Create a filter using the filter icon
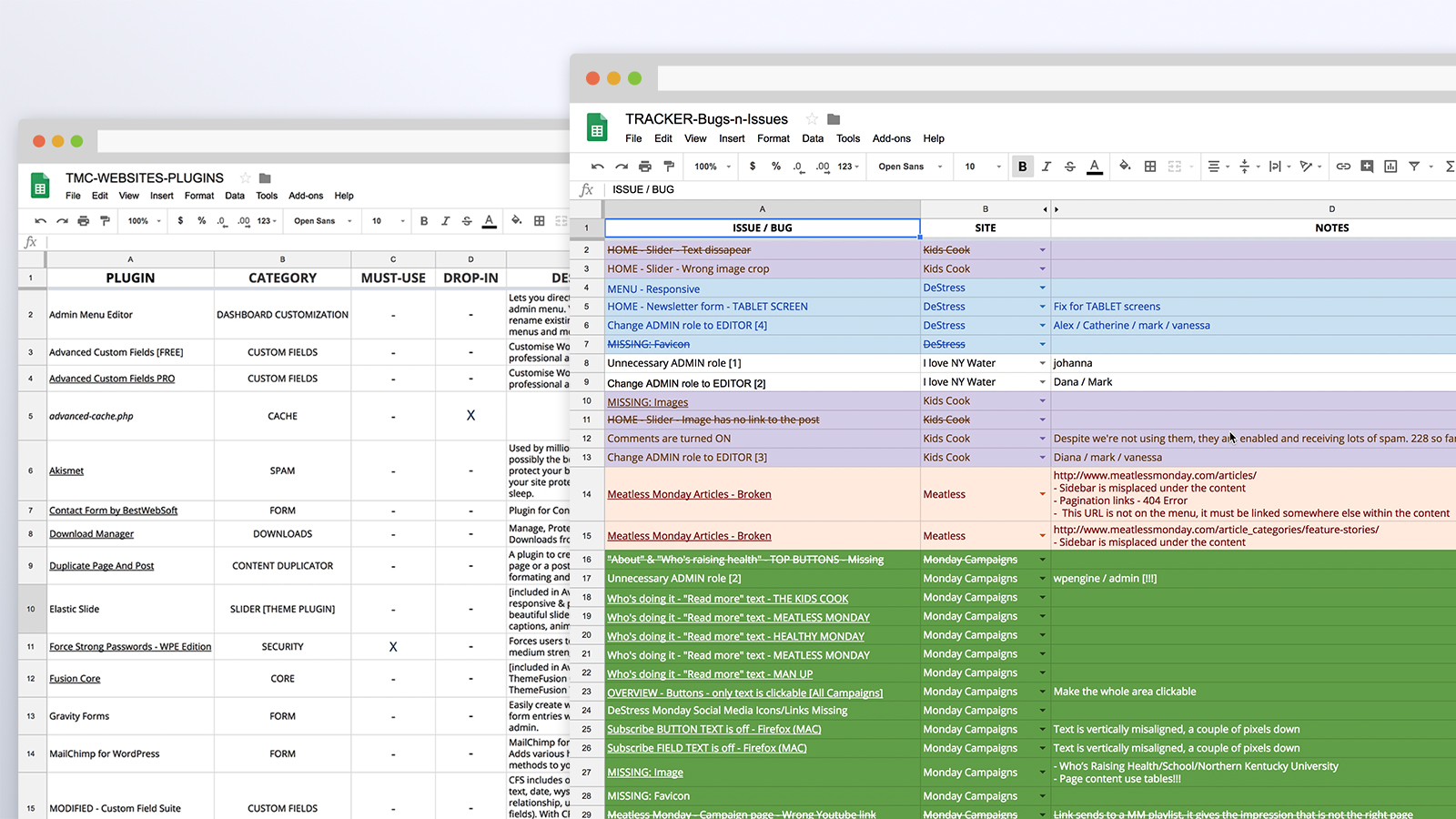 (x=1414, y=167)
